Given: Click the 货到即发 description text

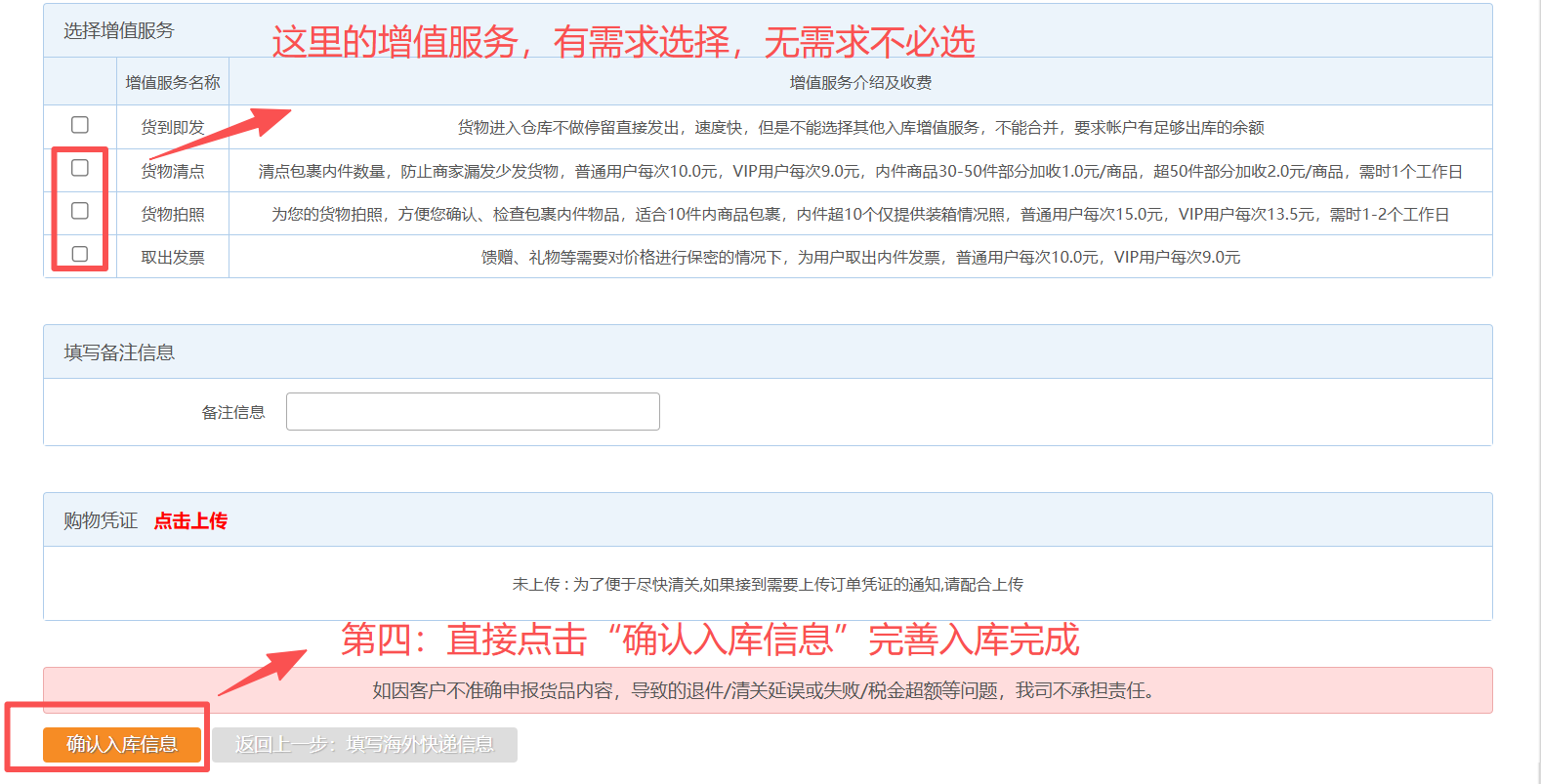Looking at the screenshot, I should pos(860,127).
